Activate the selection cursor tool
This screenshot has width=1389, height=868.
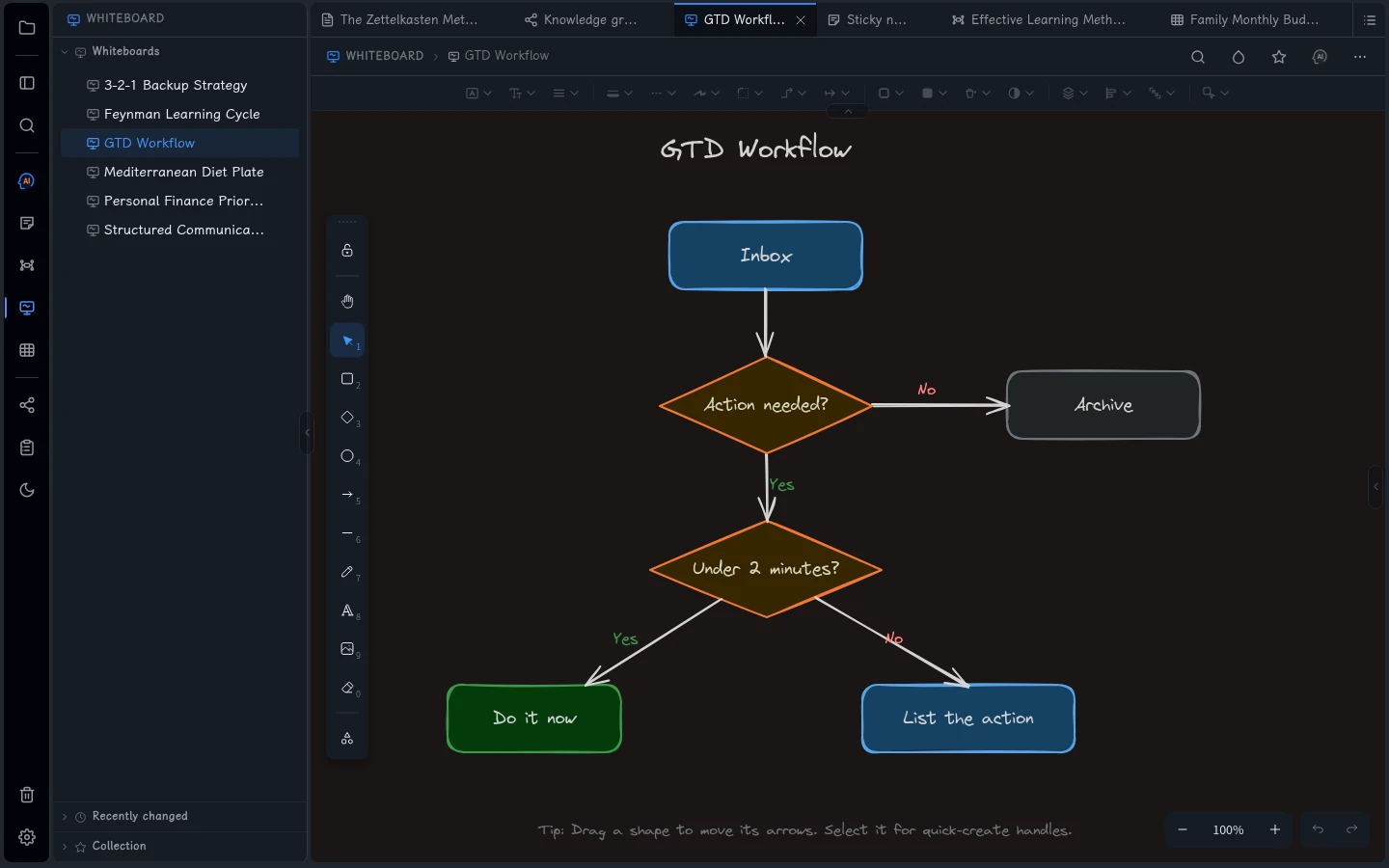(x=347, y=341)
